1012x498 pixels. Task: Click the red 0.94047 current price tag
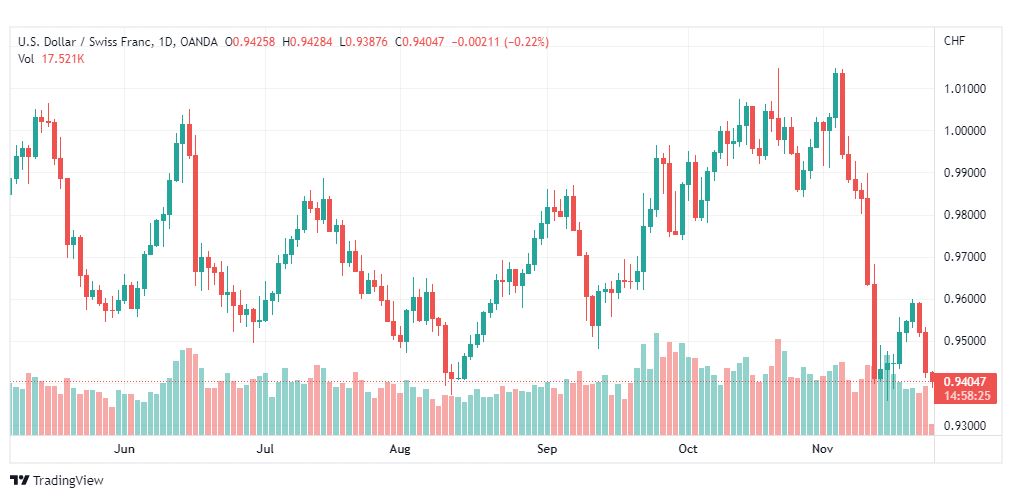click(965, 381)
